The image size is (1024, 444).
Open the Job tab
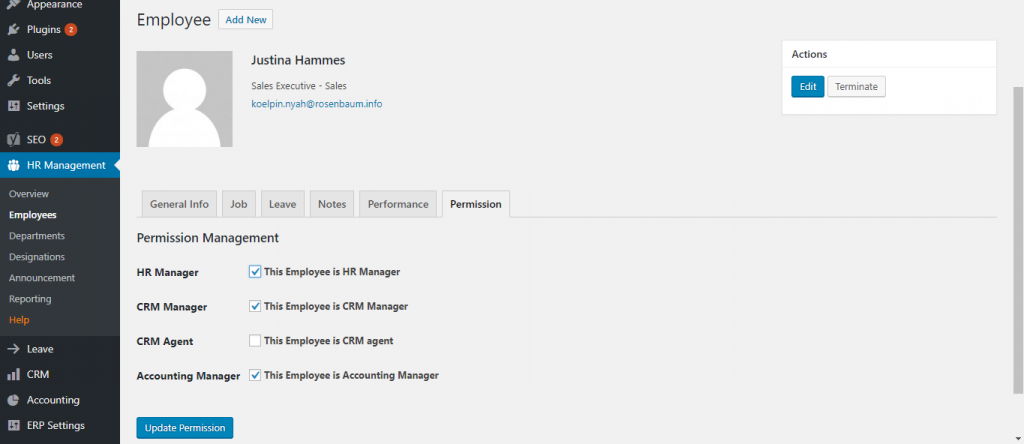[x=238, y=204]
